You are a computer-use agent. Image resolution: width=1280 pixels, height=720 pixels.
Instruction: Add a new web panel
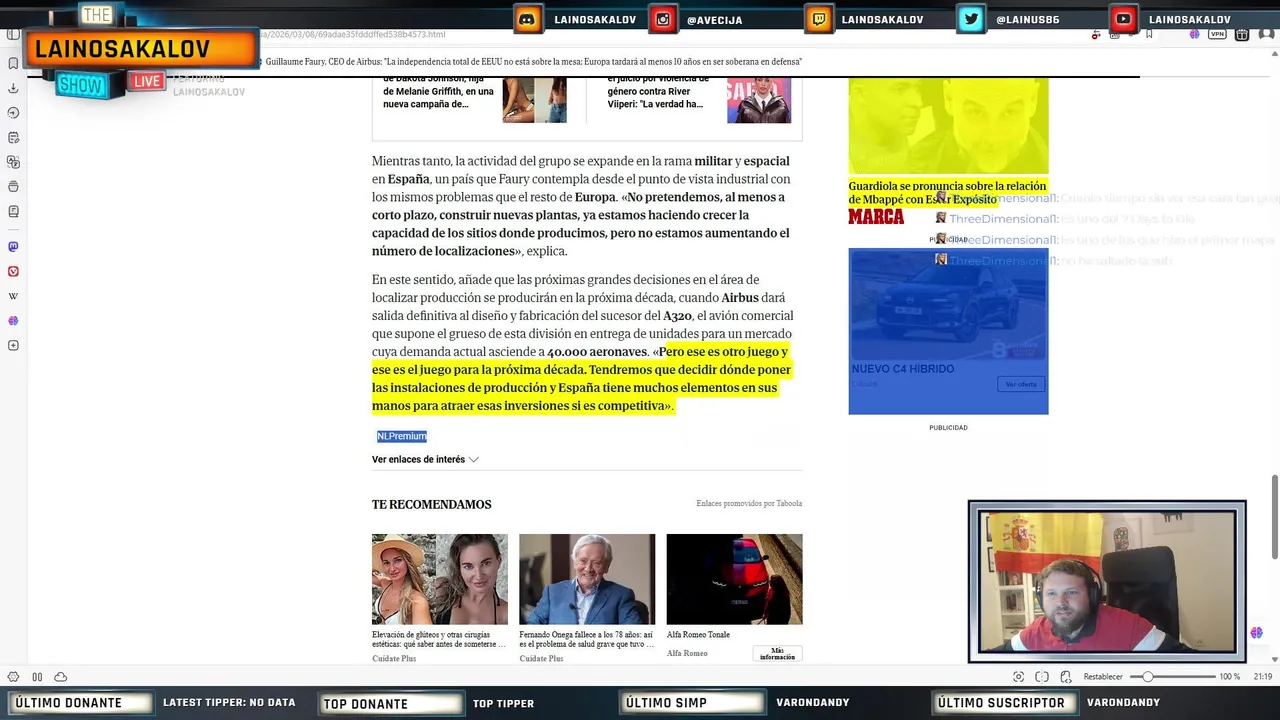[13, 345]
